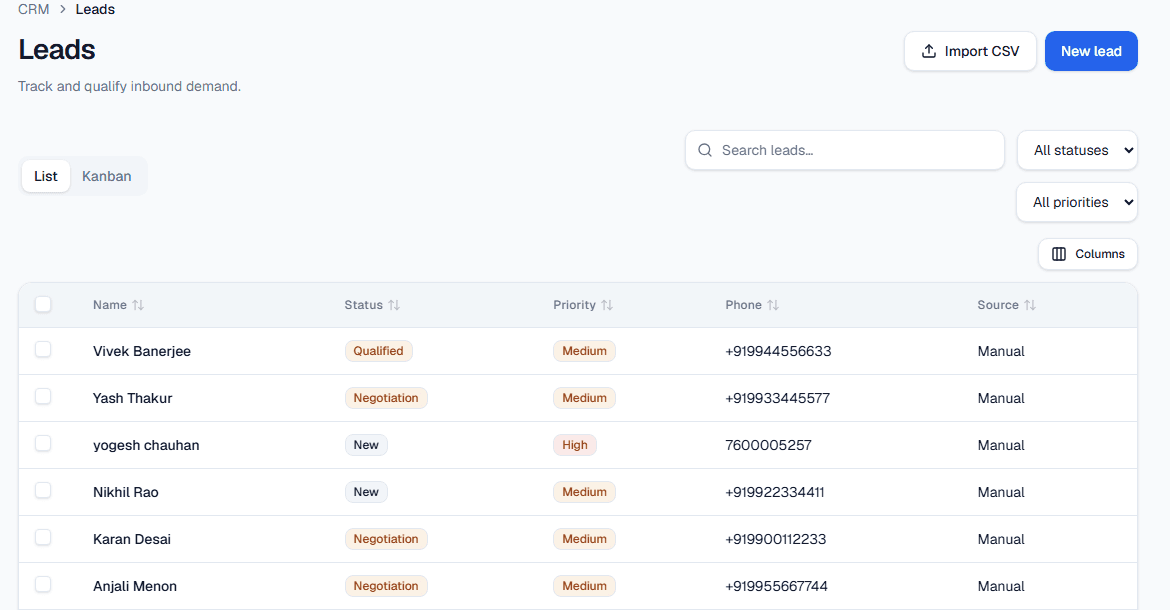Toggle the select-all header checkbox
Image resolution: width=1170 pixels, height=610 pixels.
(x=43, y=304)
